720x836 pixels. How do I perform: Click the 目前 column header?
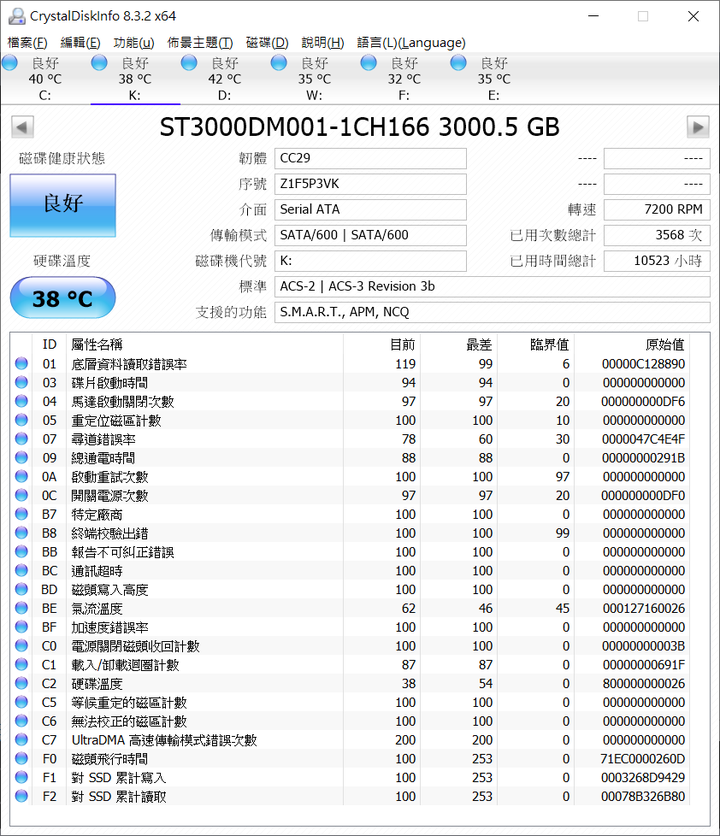click(x=382, y=344)
